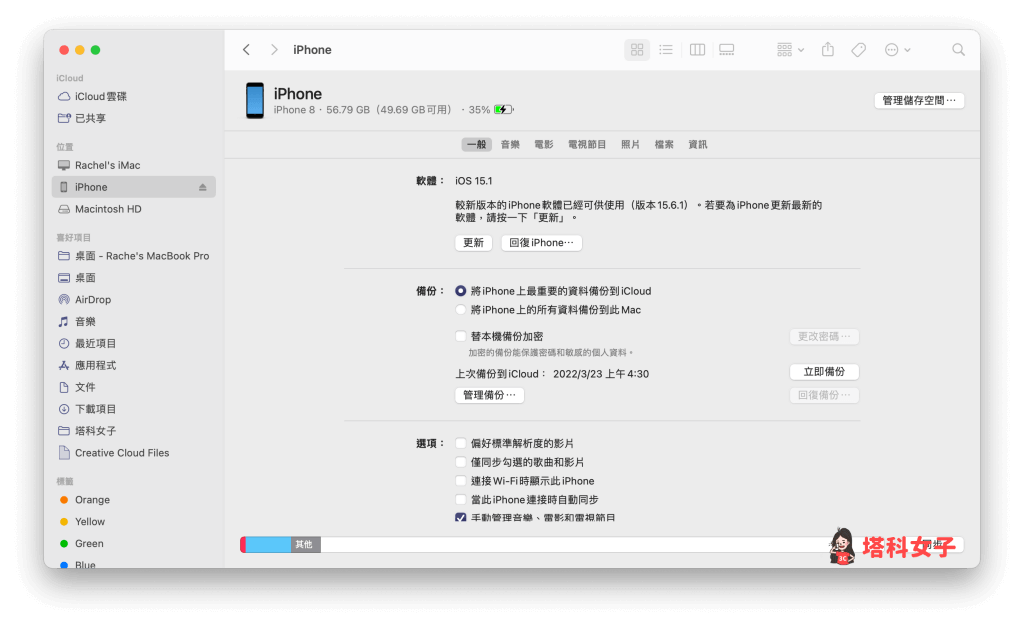
Task: Switch to the 電視節目 tab
Action: click(587, 144)
